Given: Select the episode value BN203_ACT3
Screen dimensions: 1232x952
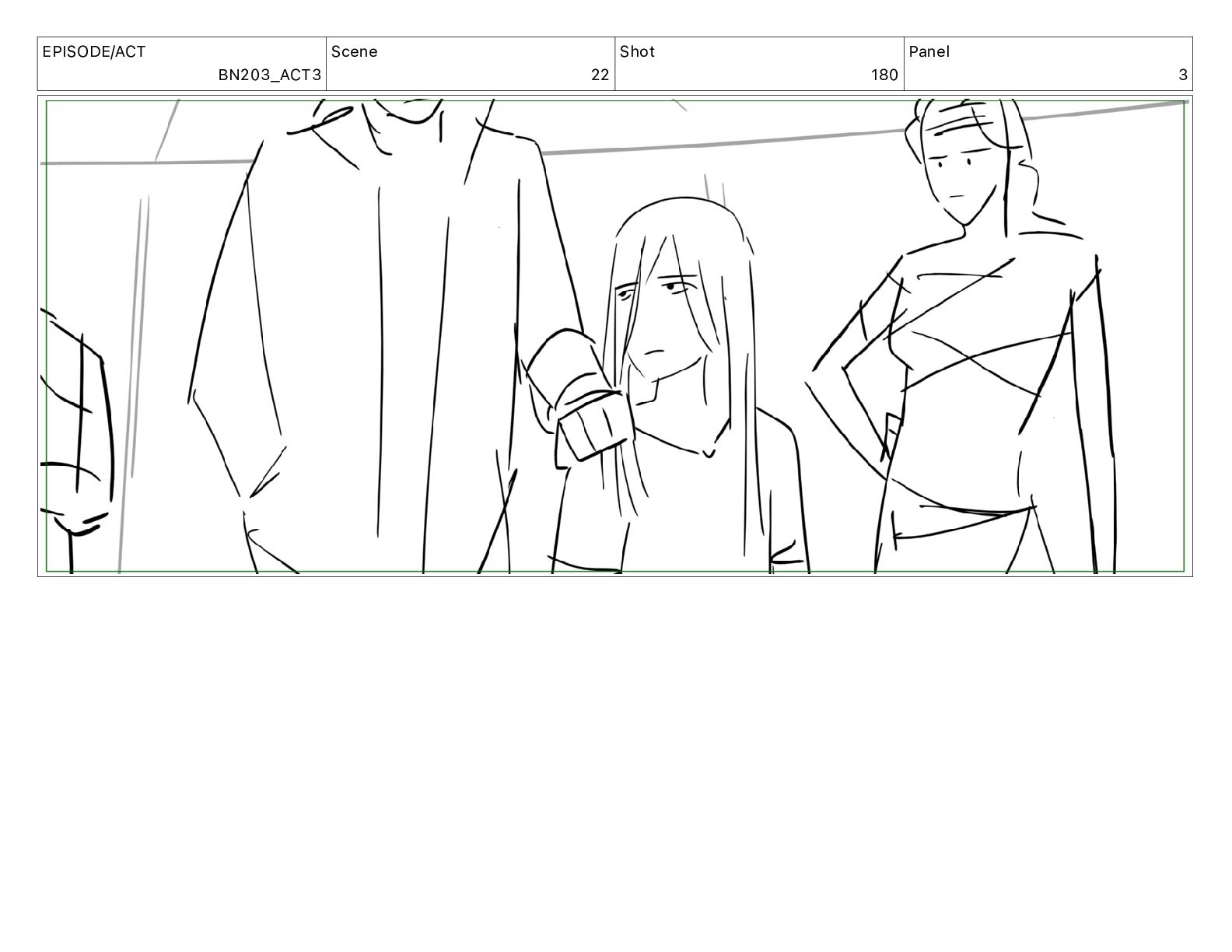Looking at the screenshot, I should click(x=269, y=75).
